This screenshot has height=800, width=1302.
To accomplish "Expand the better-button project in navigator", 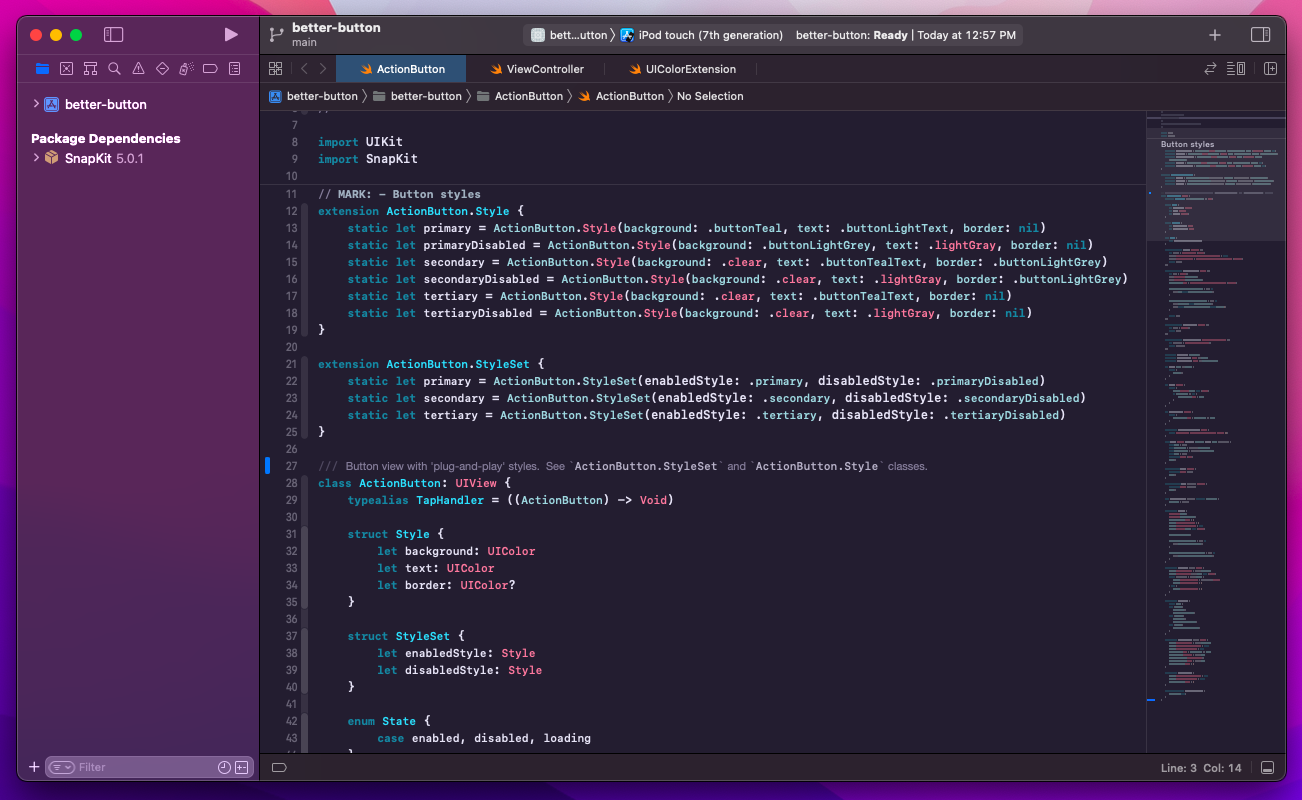I will point(36,104).
